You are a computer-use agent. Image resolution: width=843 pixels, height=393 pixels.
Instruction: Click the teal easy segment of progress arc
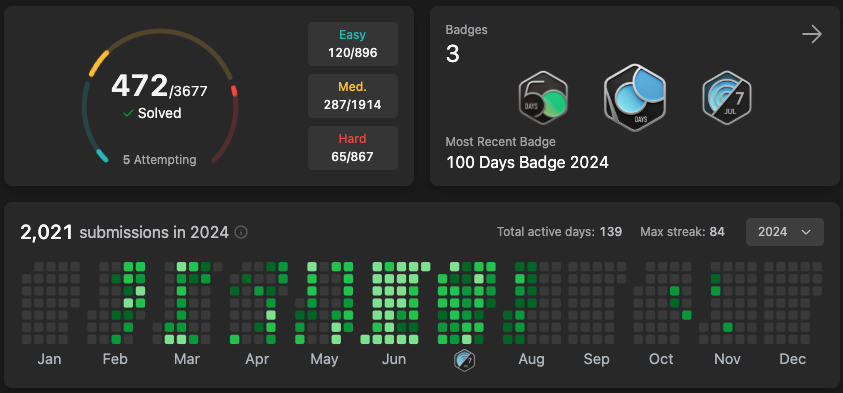tap(102, 156)
